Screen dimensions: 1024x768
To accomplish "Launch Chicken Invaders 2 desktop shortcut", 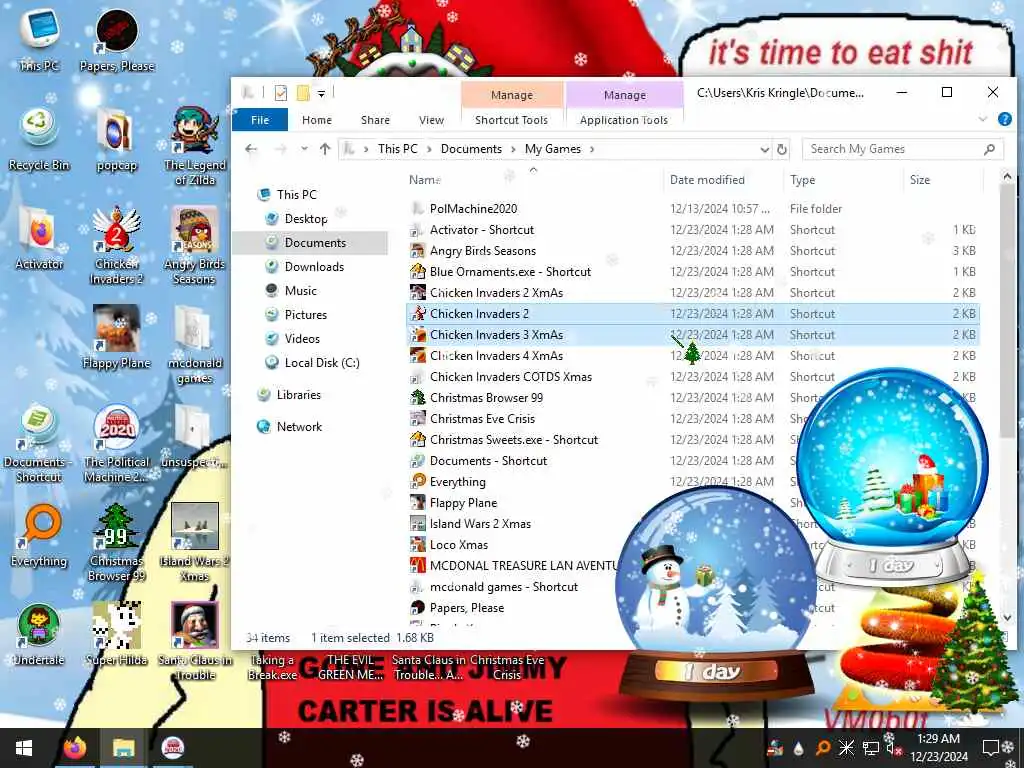I will [117, 245].
